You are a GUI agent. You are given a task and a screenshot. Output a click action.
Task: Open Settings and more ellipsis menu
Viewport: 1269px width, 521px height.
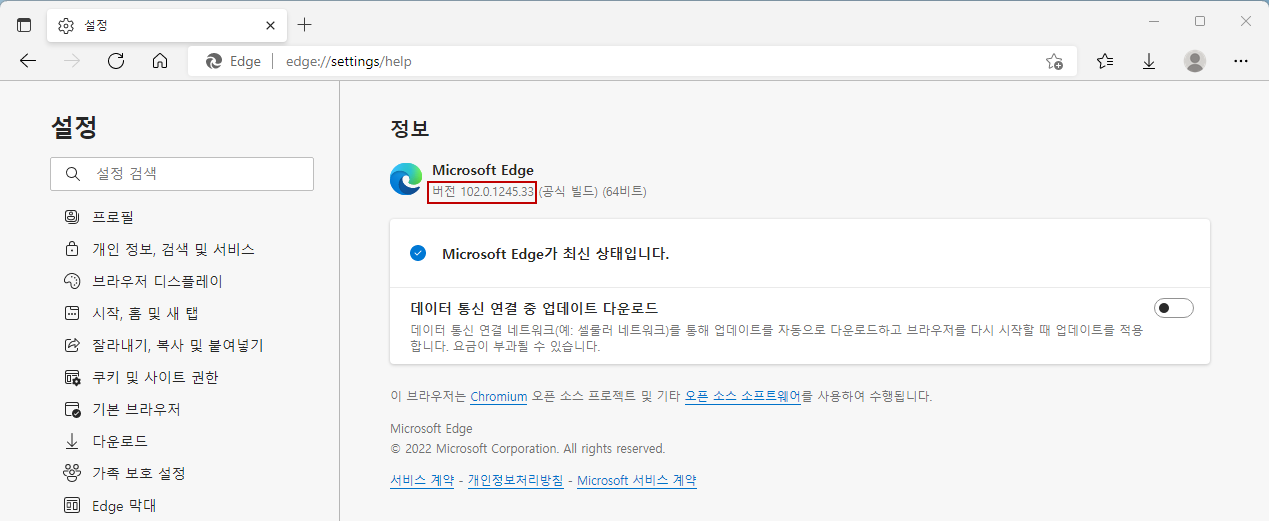point(1241,61)
